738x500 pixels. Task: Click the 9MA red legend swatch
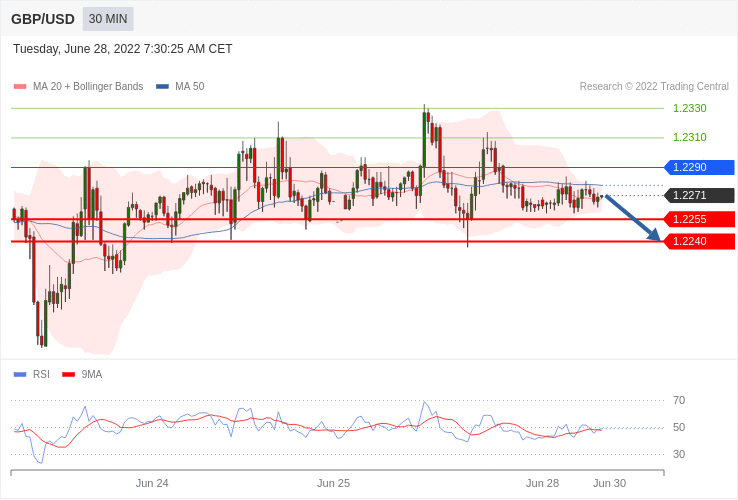tap(69, 375)
